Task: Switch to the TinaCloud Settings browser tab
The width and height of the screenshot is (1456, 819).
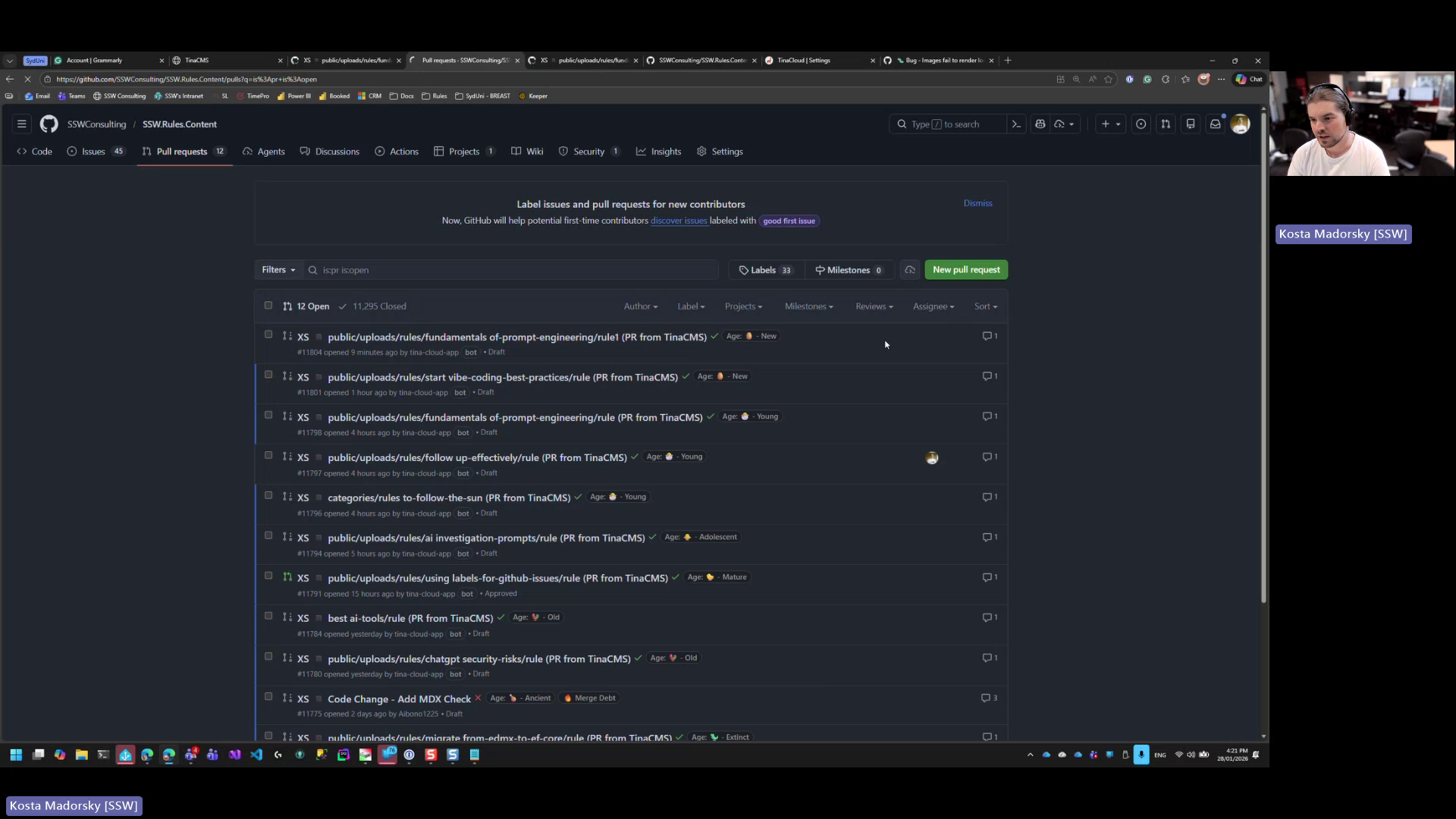Action: click(x=804, y=60)
